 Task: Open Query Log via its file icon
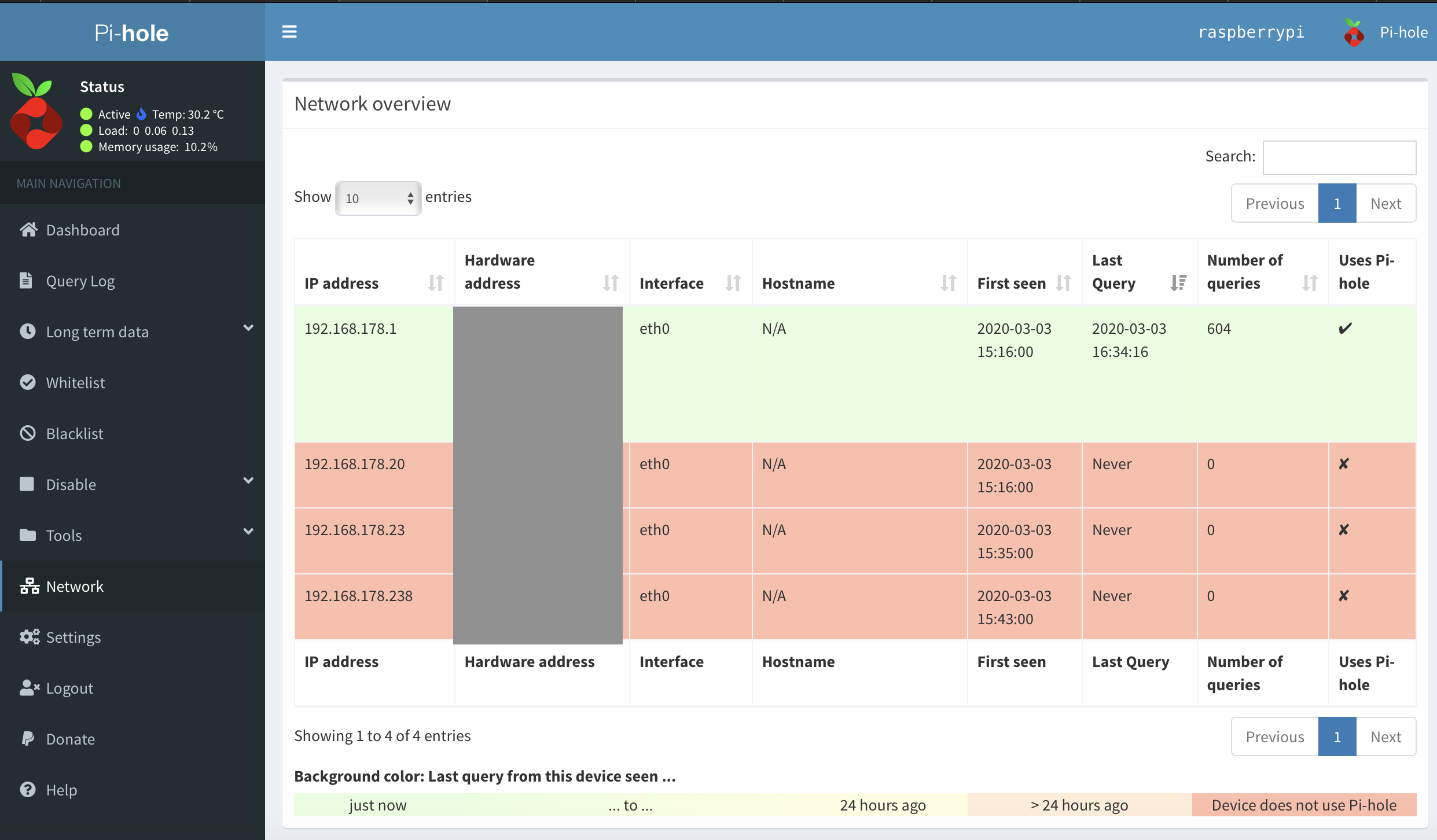[26, 281]
